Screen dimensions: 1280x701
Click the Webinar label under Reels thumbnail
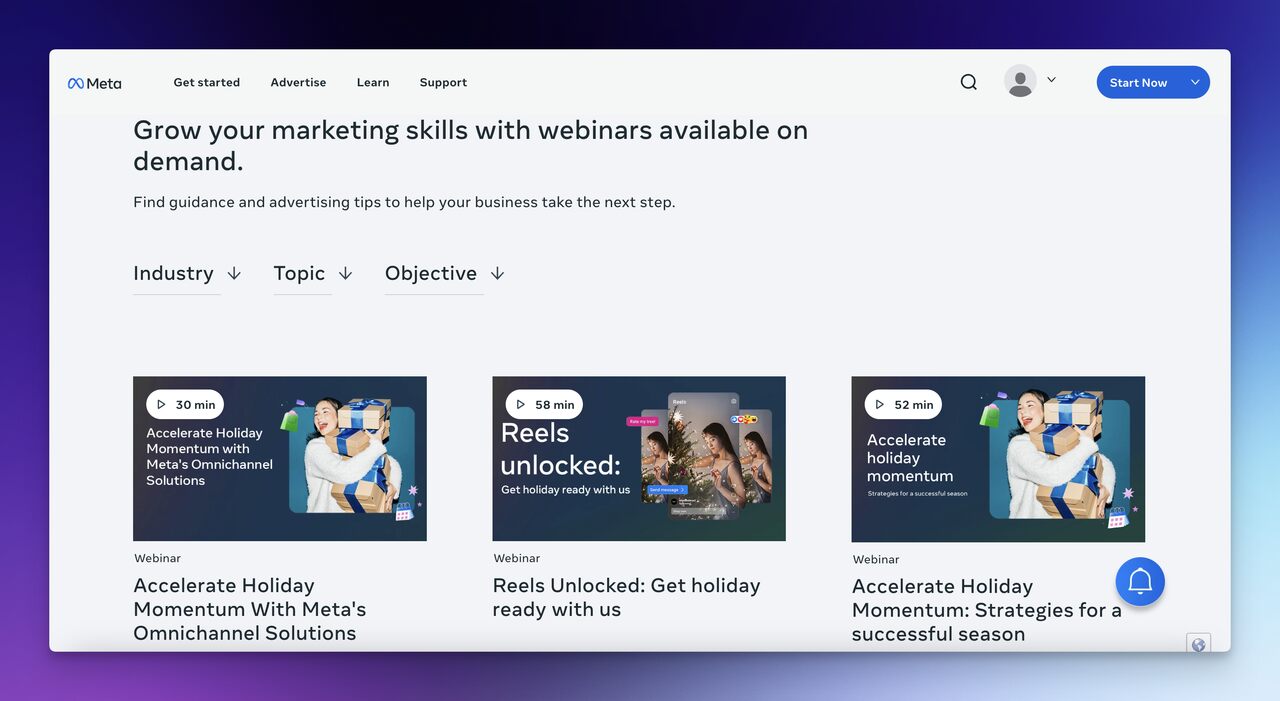pos(516,558)
